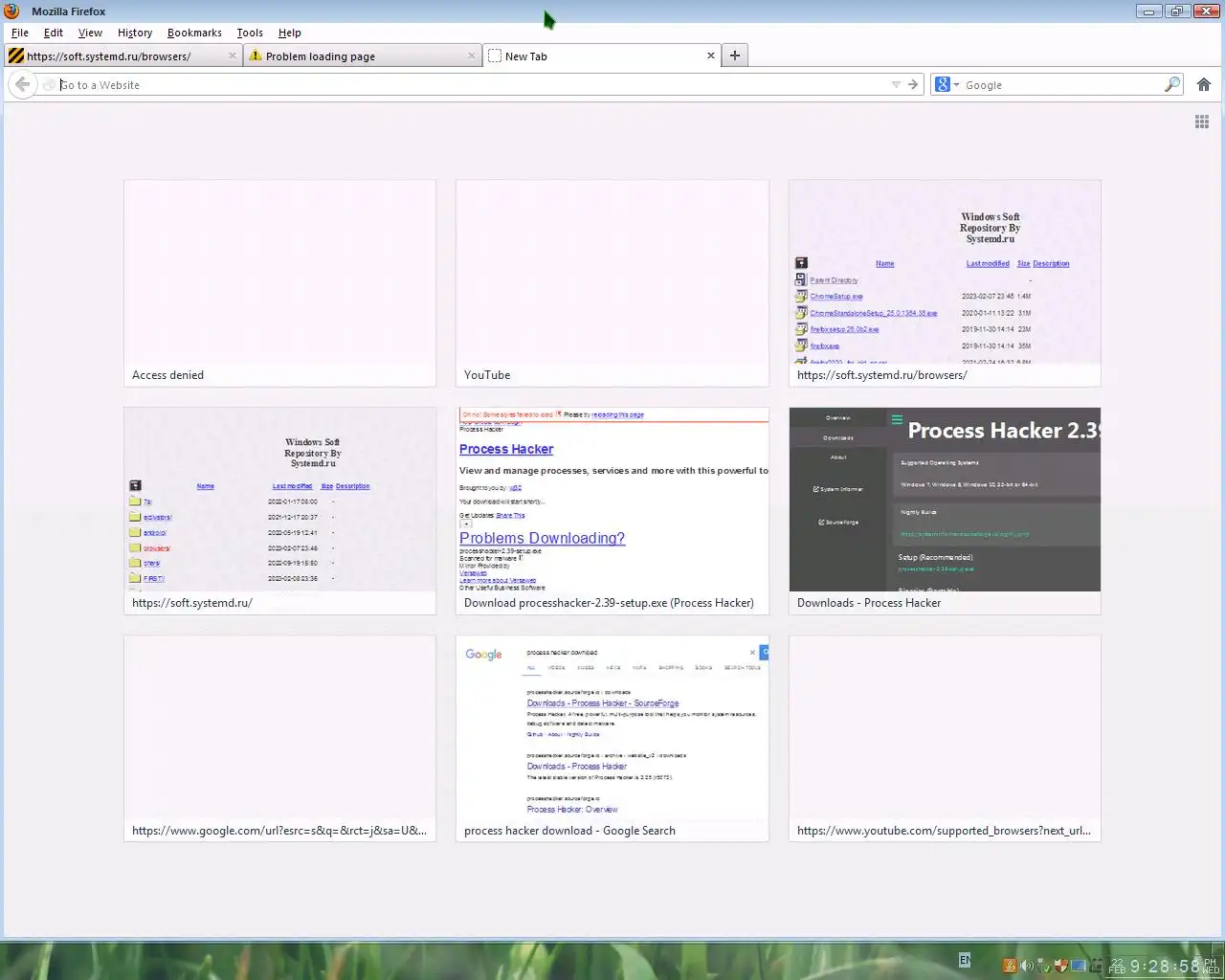Click 'Downloads - Process Hacker' caption text
The width and height of the screenshot is (1225, 980).
869,603
